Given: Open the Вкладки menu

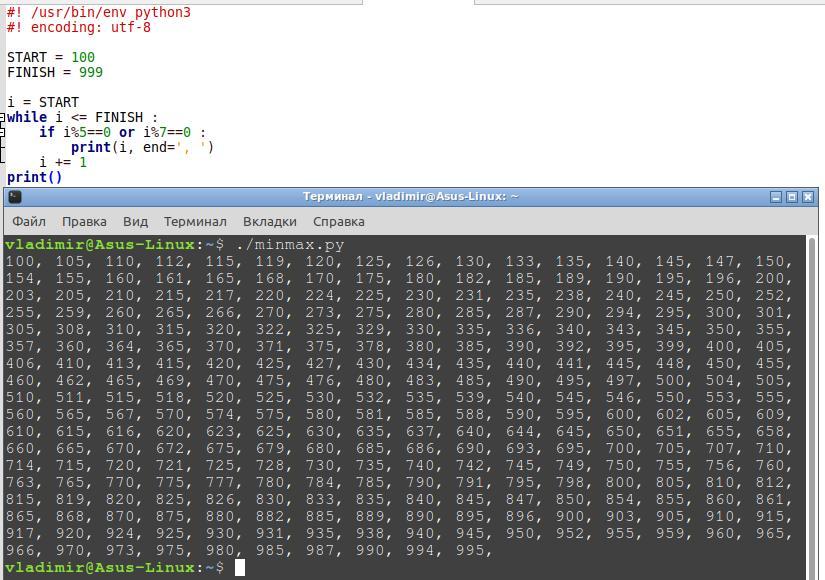Looking at the screenshot, I should click(x=269, y=222).
